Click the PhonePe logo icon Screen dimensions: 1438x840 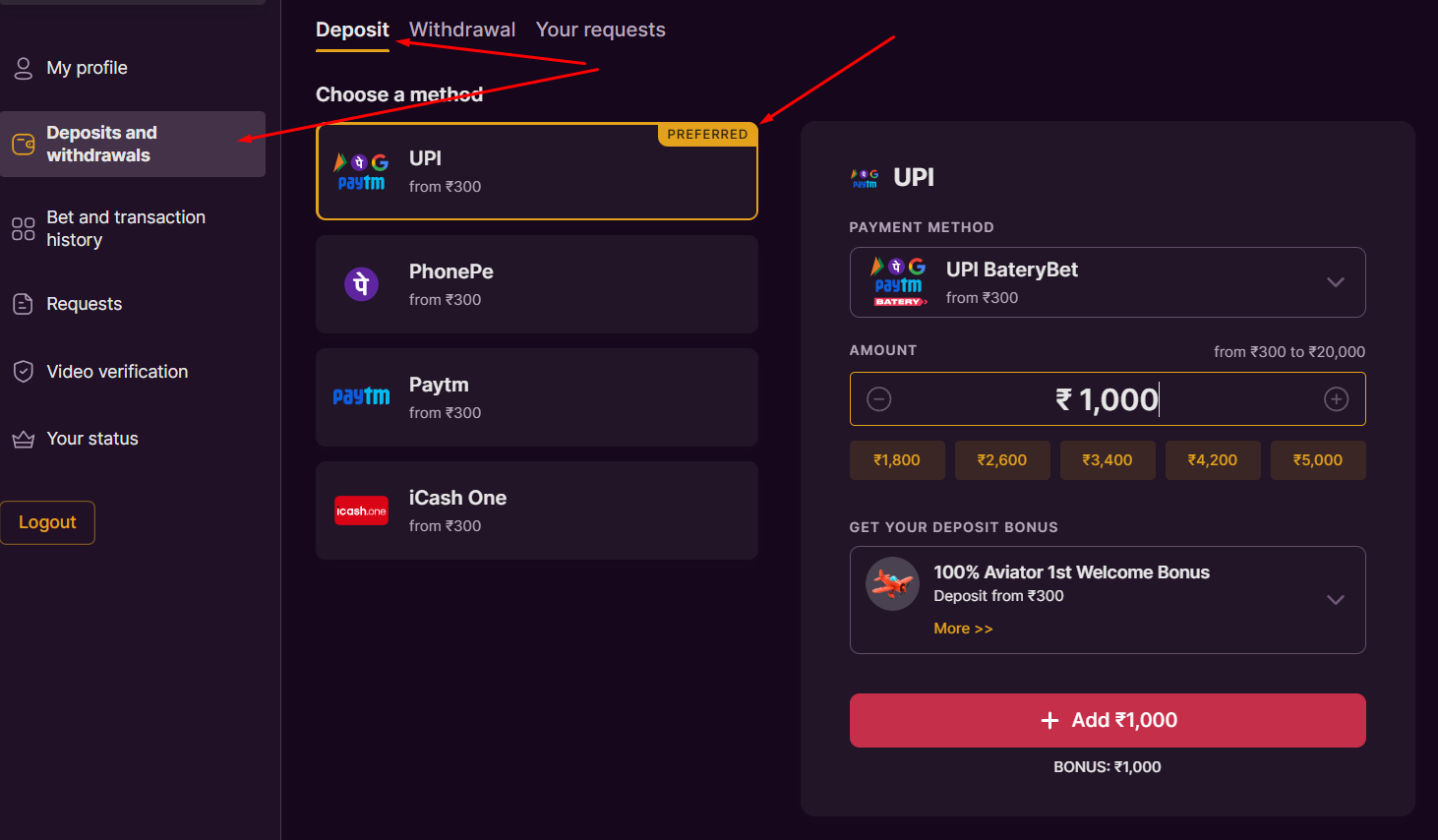coord(361,284)
